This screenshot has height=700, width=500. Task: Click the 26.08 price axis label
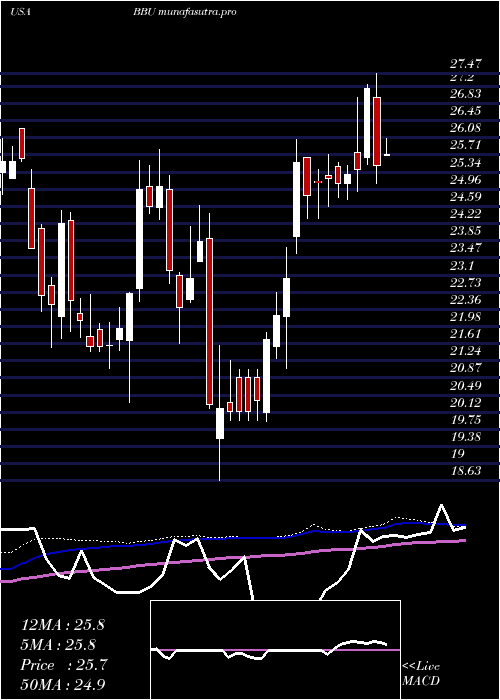tap(466, 128)
